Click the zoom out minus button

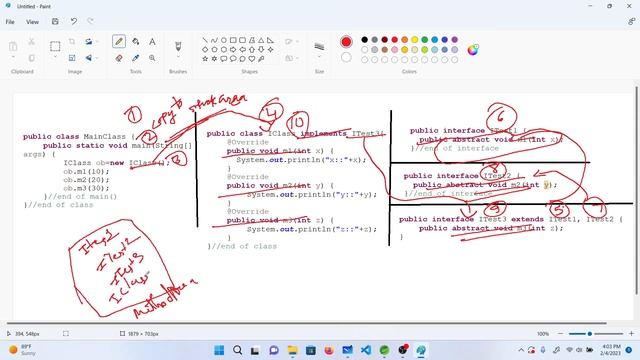560,333
